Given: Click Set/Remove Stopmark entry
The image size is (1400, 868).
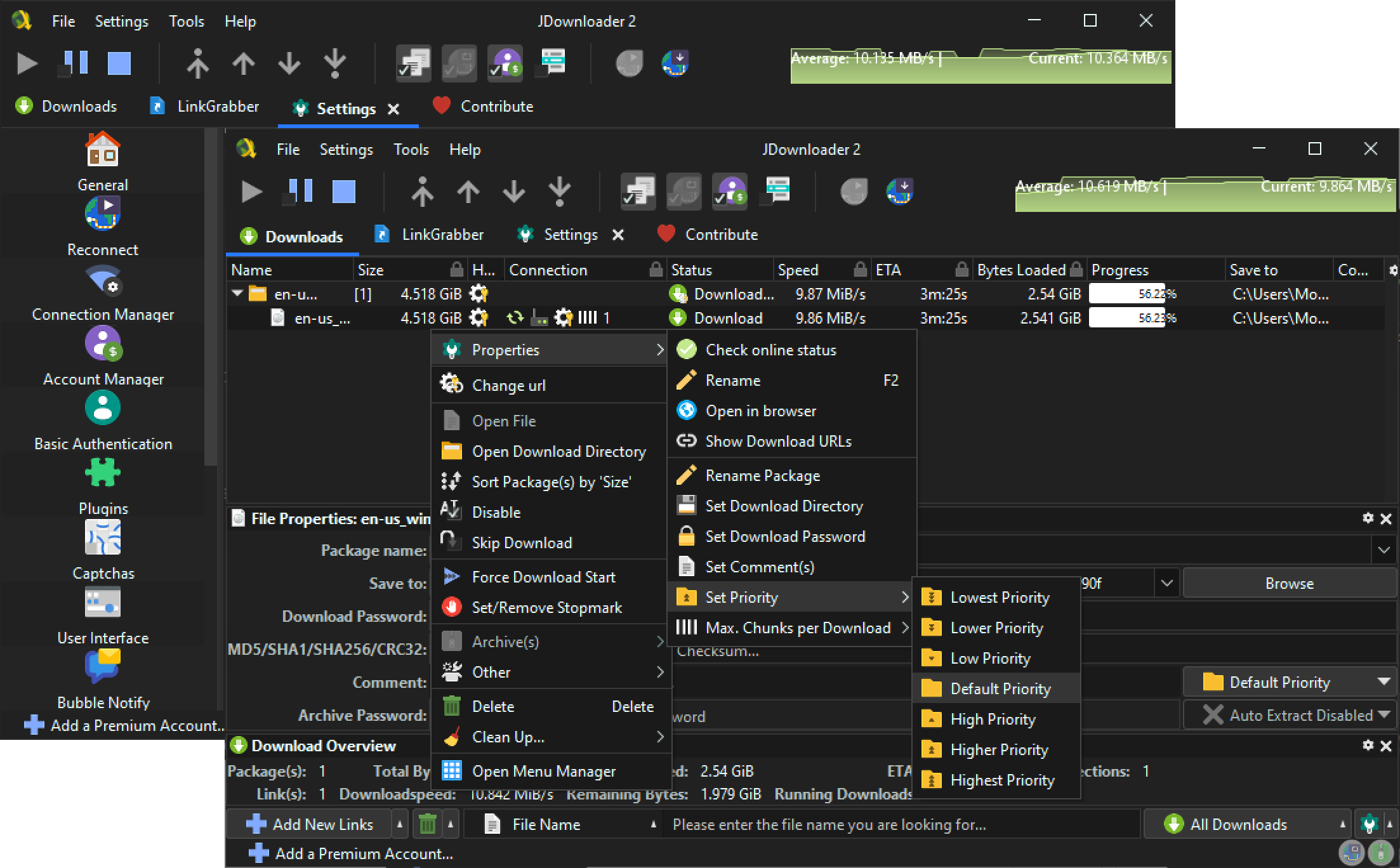Looking at the screenshot, I should click(550, 607).
